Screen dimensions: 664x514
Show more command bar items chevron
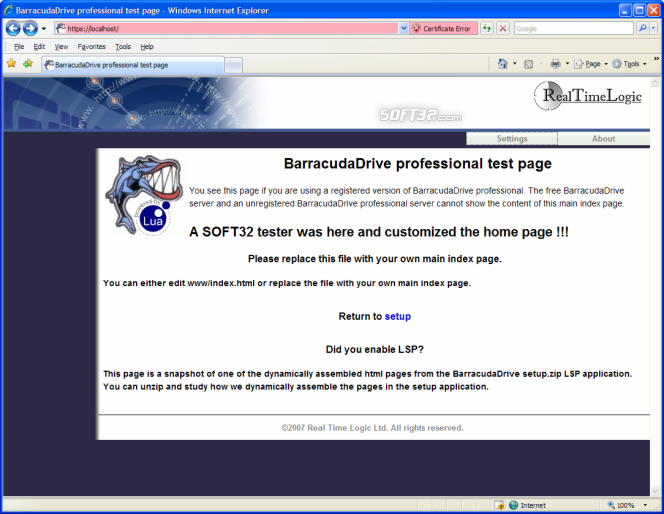tap(656, 58)
